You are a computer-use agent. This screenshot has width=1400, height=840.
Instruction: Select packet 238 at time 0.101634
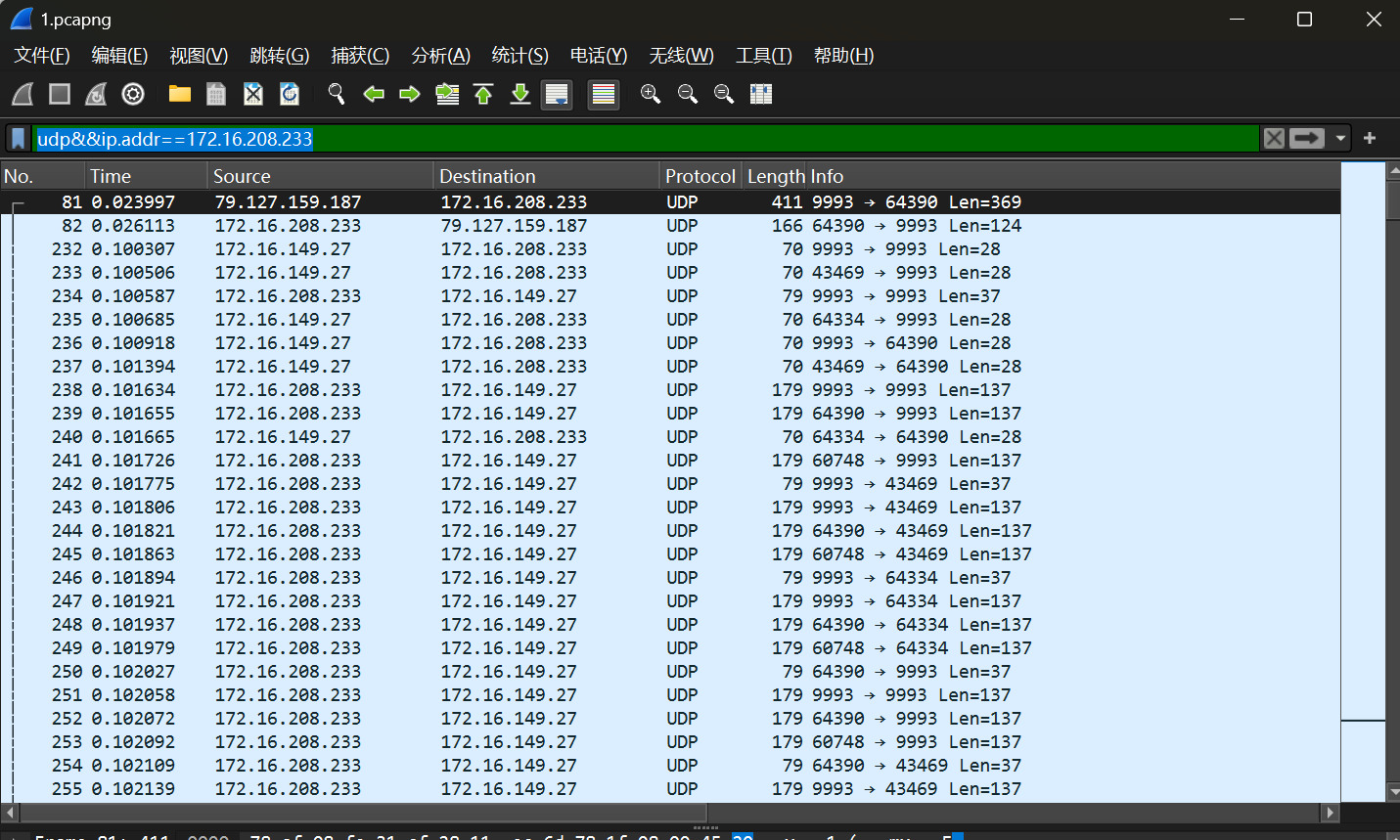[670, 390]
